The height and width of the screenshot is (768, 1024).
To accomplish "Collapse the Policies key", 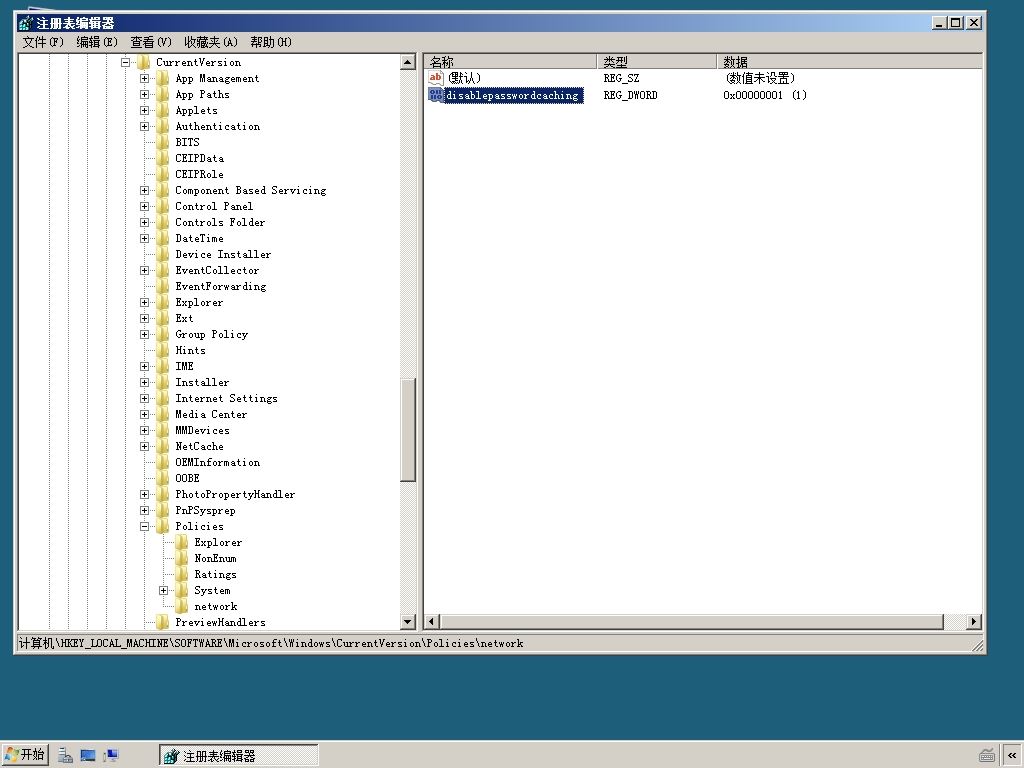I will tap(144, 526).
